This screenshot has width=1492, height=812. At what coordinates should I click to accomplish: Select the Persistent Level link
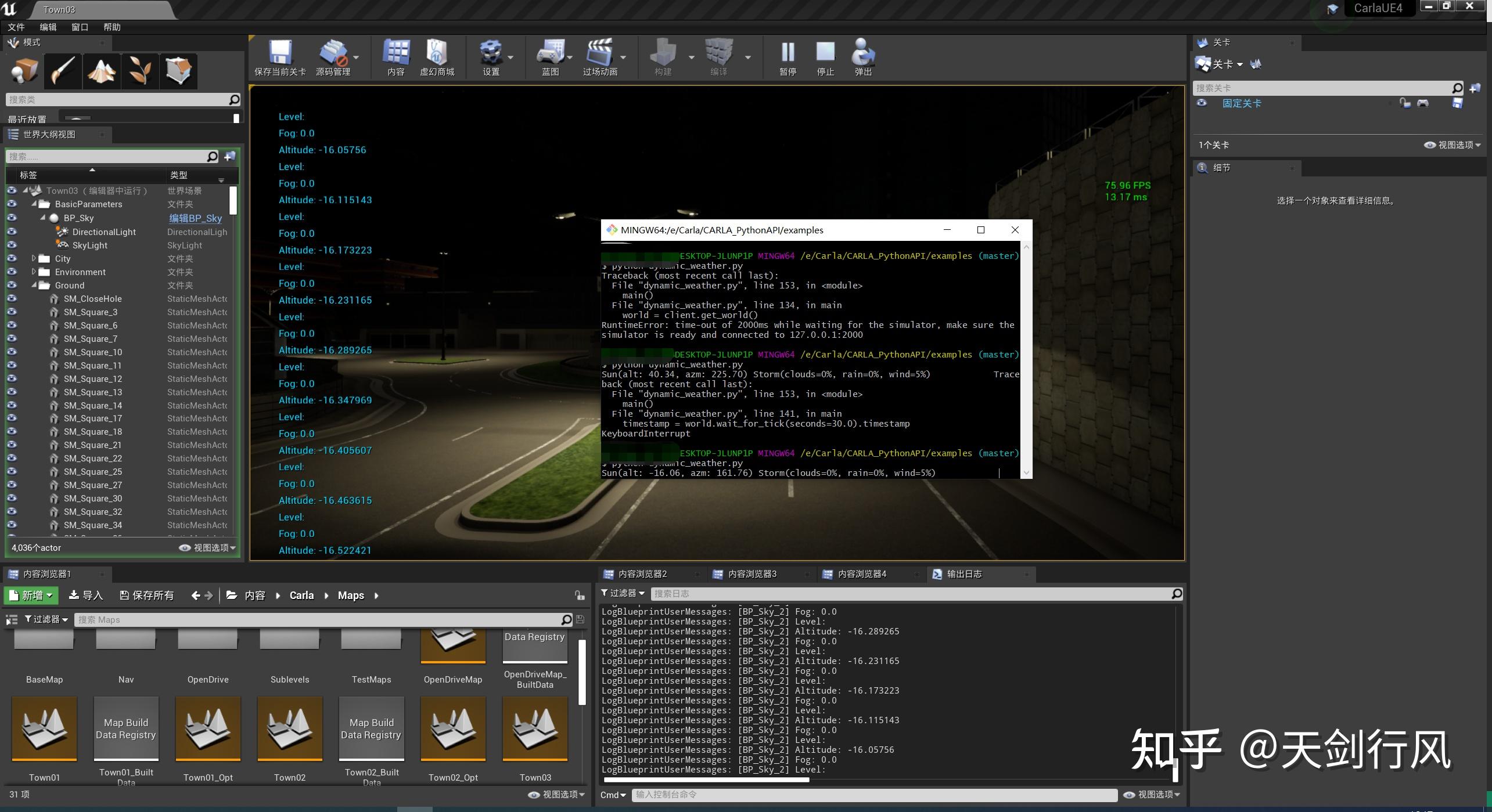point(1242,103)
